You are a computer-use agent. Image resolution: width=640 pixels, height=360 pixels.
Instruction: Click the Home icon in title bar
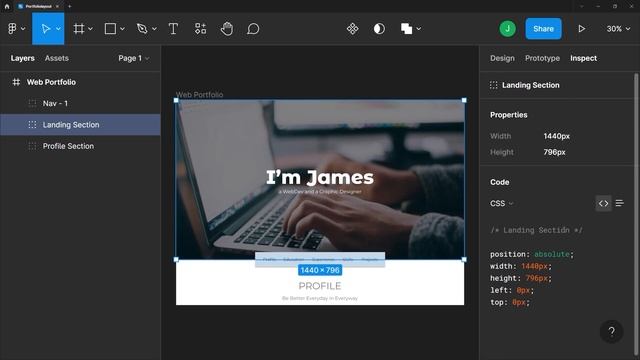[x=7, y=6]
